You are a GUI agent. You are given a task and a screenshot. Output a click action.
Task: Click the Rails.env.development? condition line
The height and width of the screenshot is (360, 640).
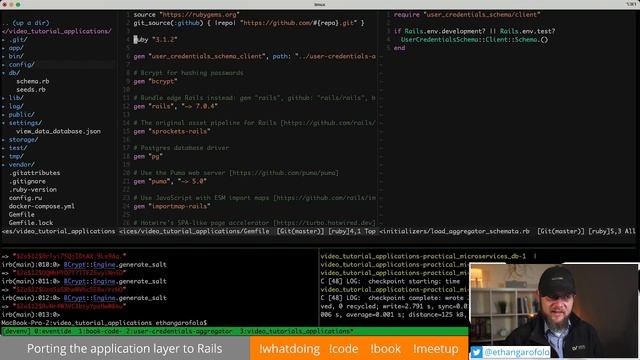pos(474,31)
